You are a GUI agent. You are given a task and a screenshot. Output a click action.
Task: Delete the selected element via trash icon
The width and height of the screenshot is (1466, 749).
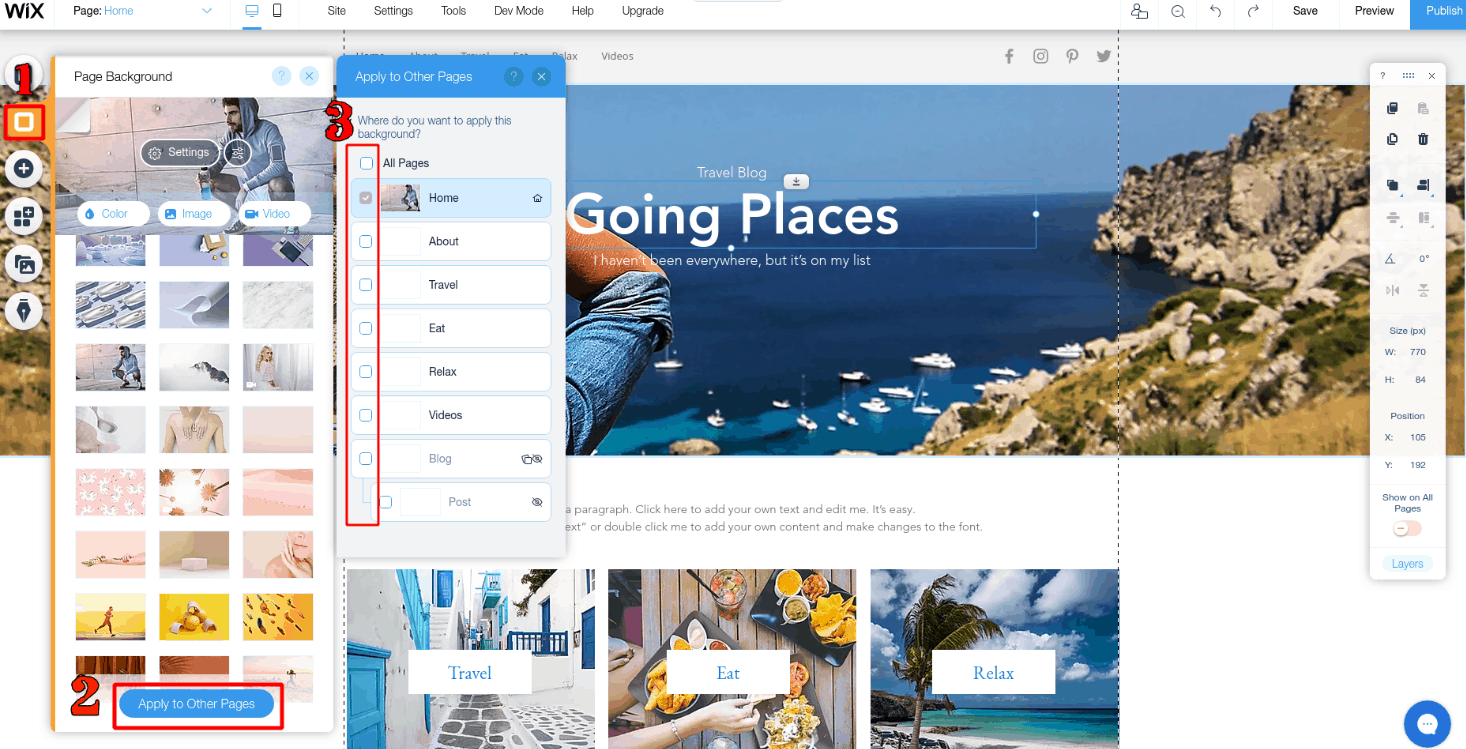click(x=1423, y=139)
